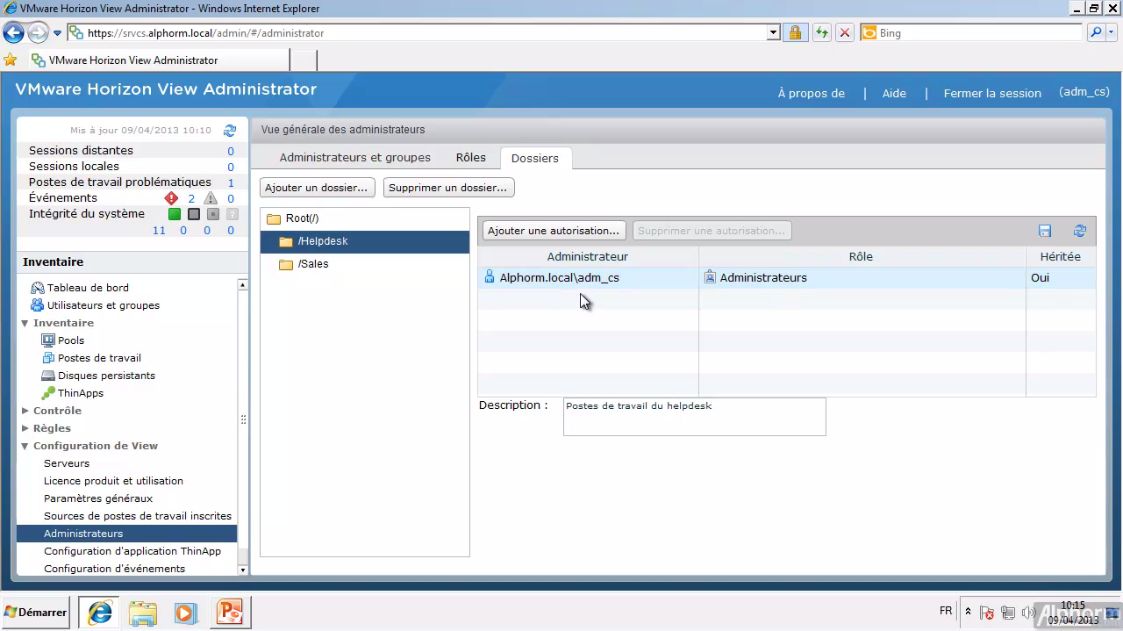Viewport: 1123px width, 631px height.
Task: Expand the Règles tree section
Action: 25,428
